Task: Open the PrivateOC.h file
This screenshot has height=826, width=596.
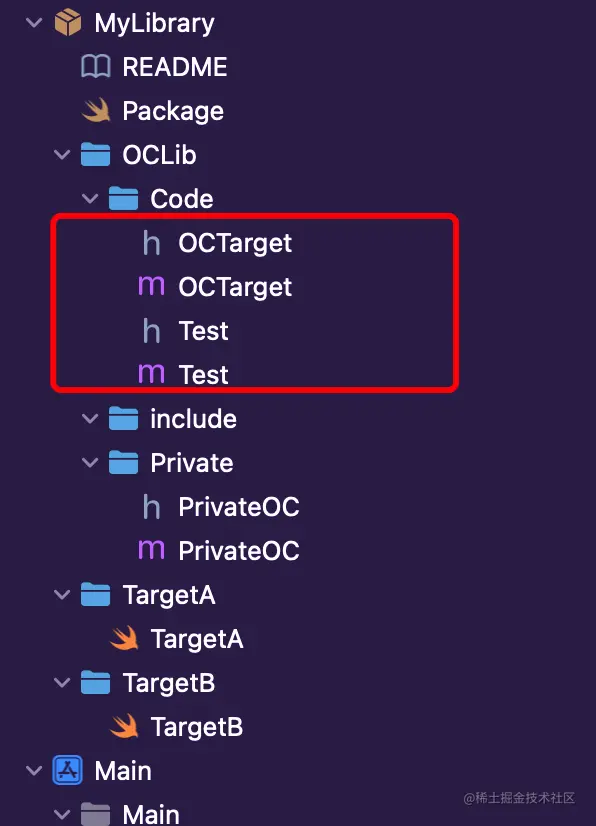Action: [x=239, y=506]
